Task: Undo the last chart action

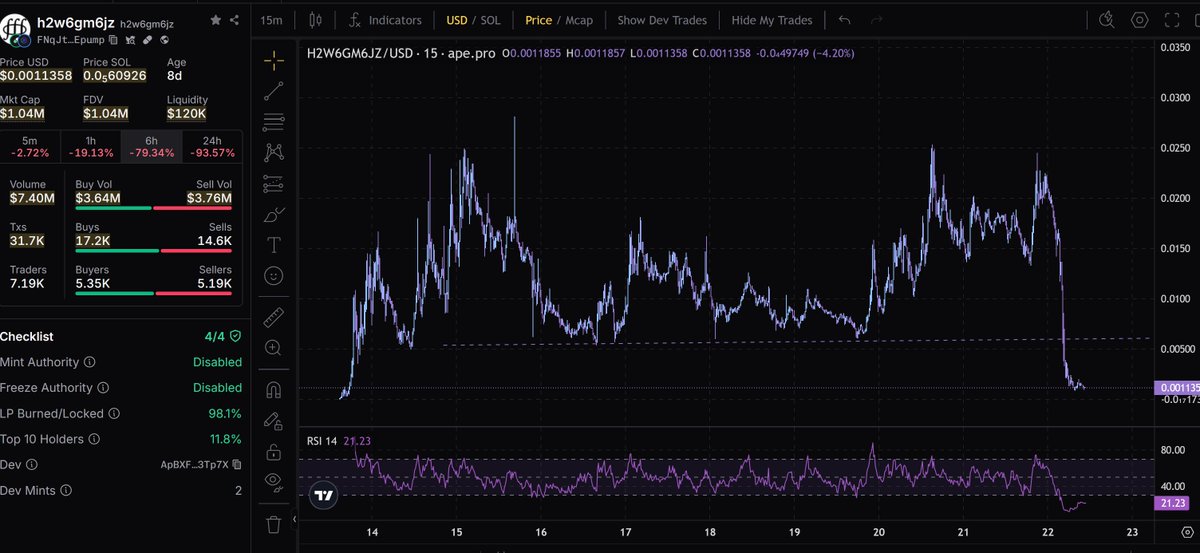Action: tap(844, 20)
